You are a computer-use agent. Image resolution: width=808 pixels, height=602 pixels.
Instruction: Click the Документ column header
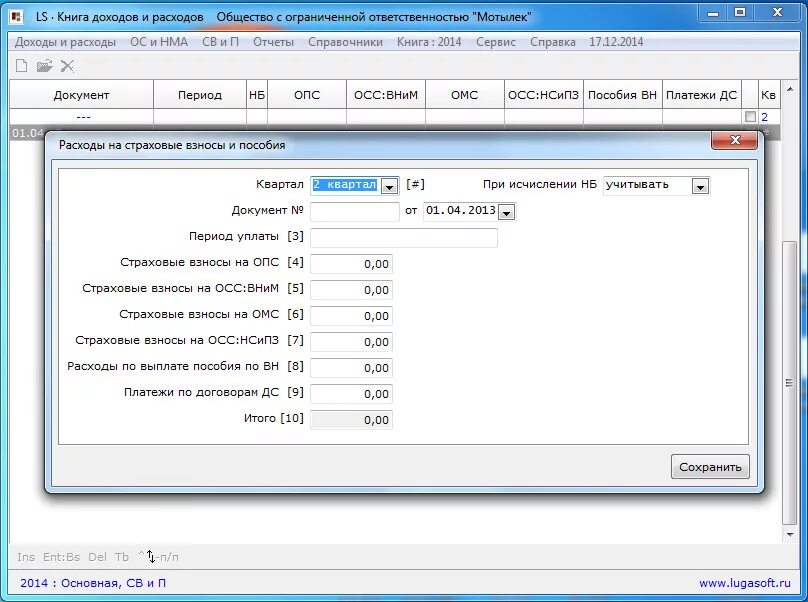point(81,95)
